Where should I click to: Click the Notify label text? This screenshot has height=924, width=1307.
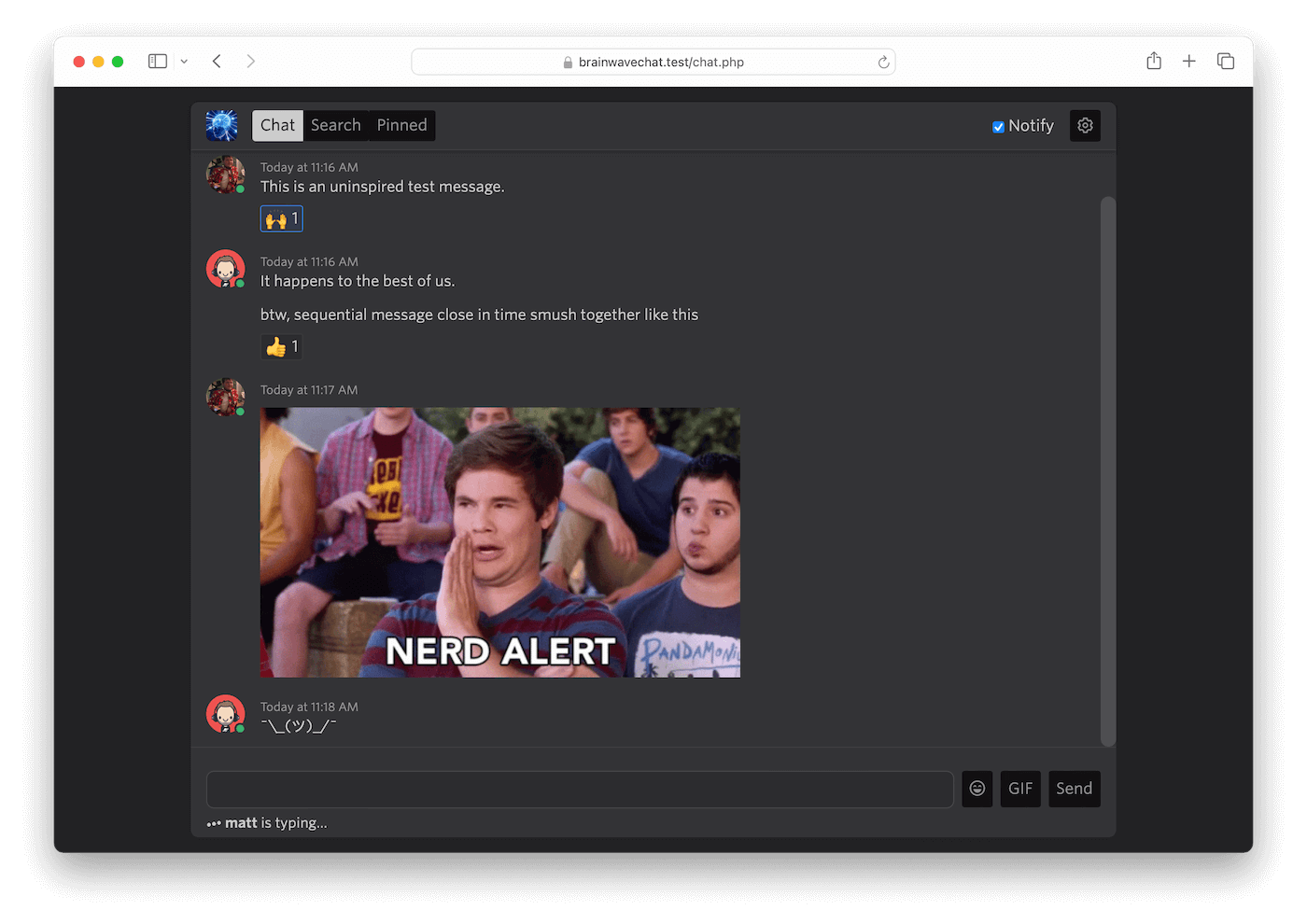tap(1031, 126)
